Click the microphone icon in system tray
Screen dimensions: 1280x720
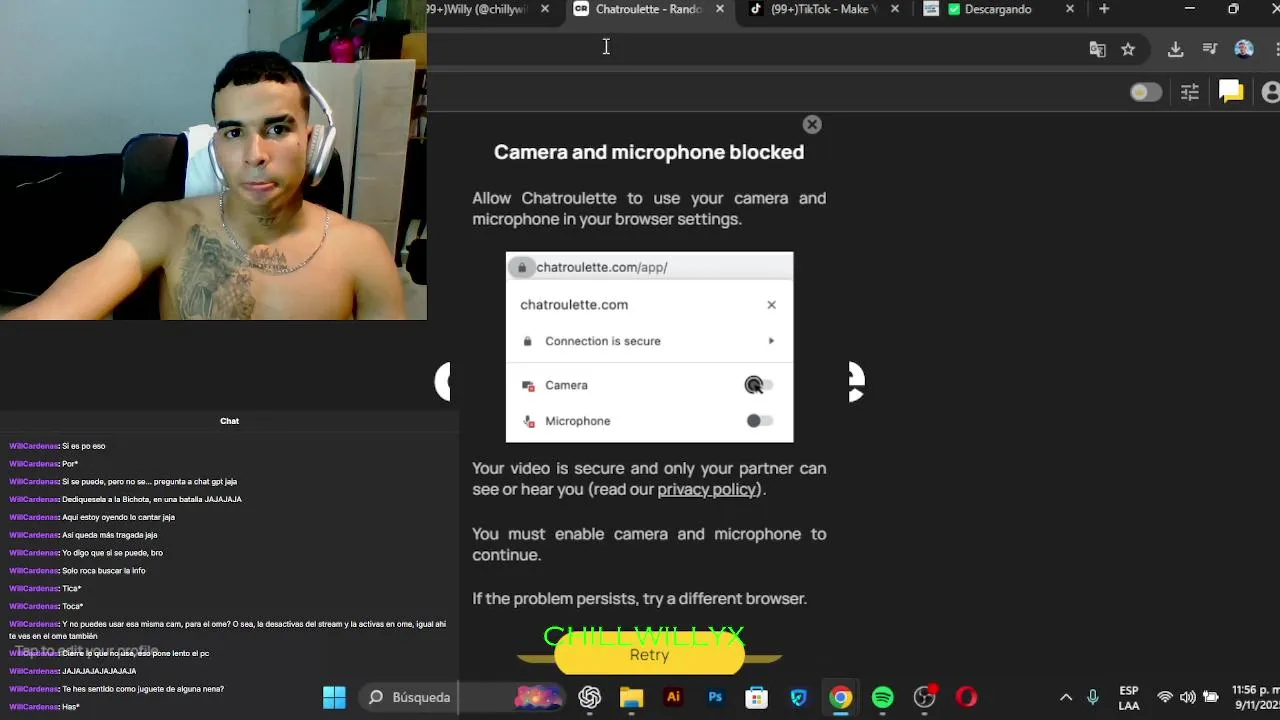1093,697
